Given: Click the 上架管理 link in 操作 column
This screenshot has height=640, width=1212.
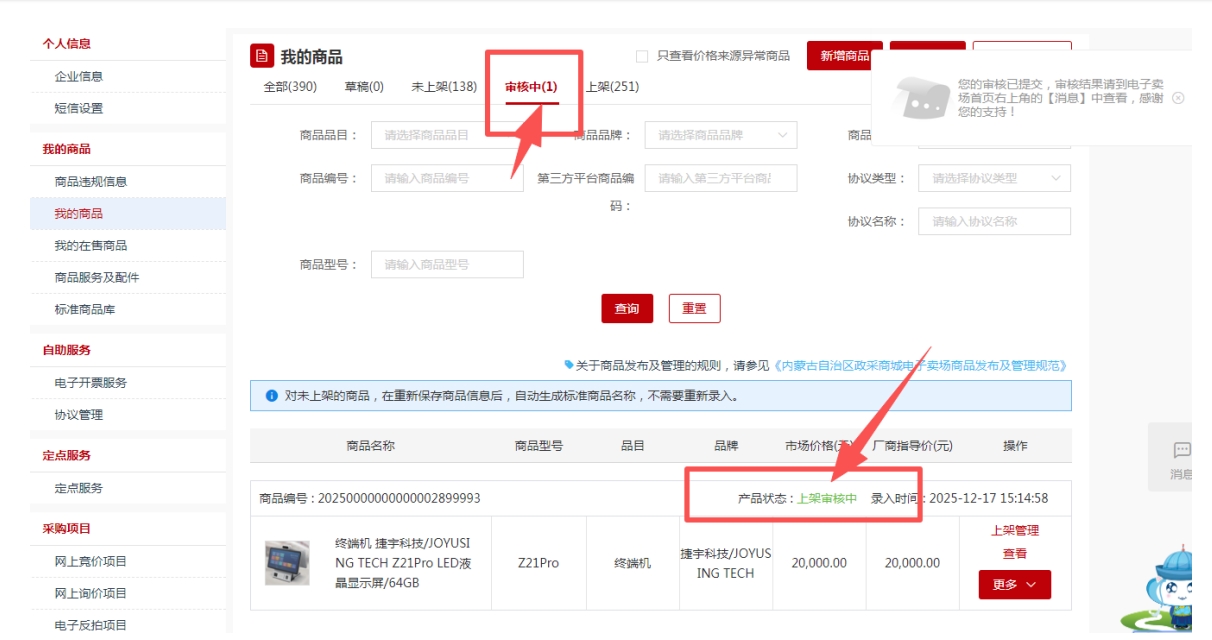Looking at the screenshot, I should (1014, 531).
